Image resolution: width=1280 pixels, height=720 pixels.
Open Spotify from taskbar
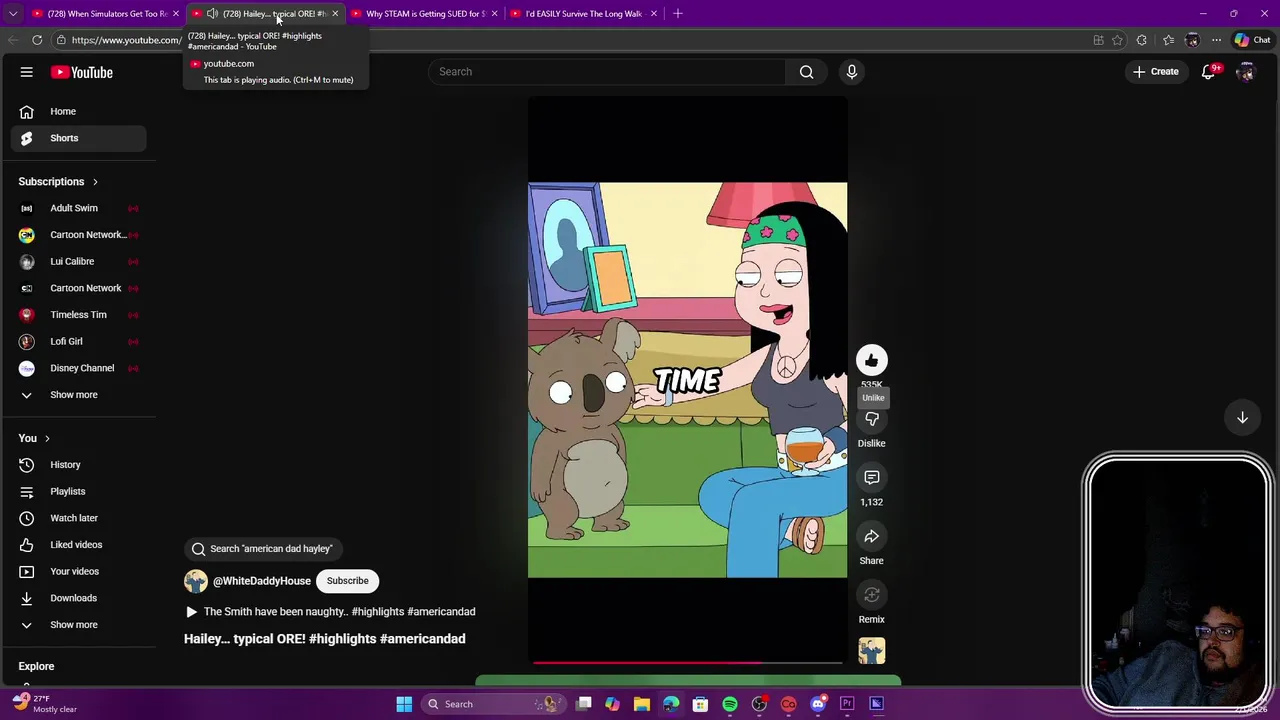(730, 704)
